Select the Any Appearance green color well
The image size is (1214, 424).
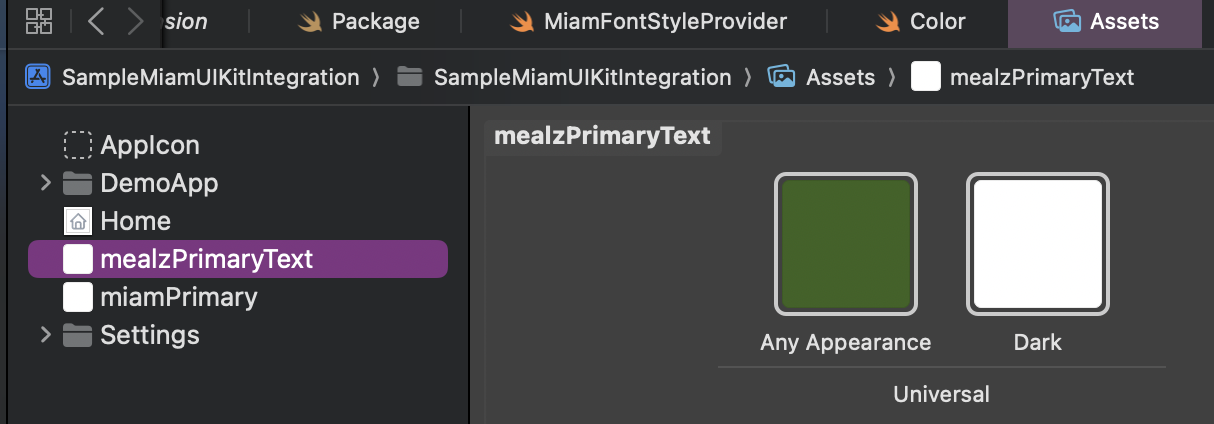(845, 244)
